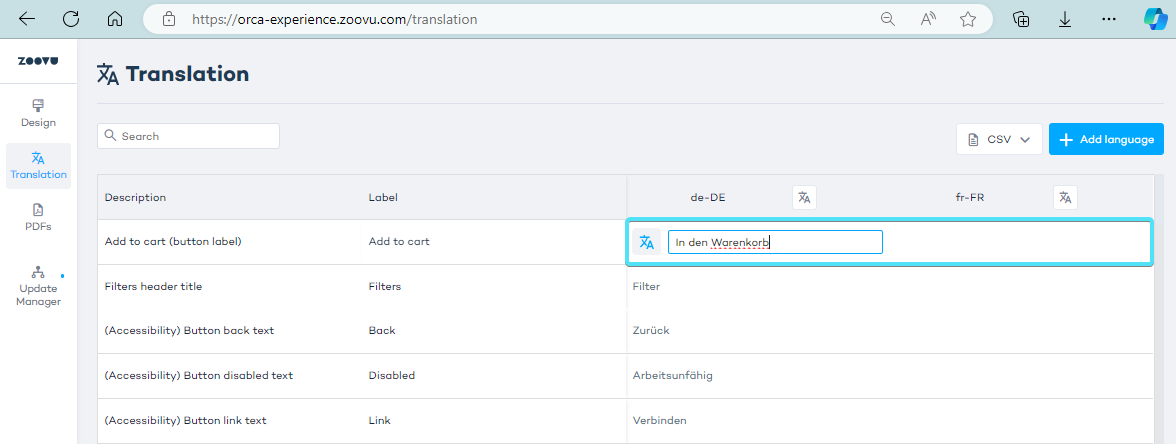Open the Design section in sidebar

coord(38,113)
